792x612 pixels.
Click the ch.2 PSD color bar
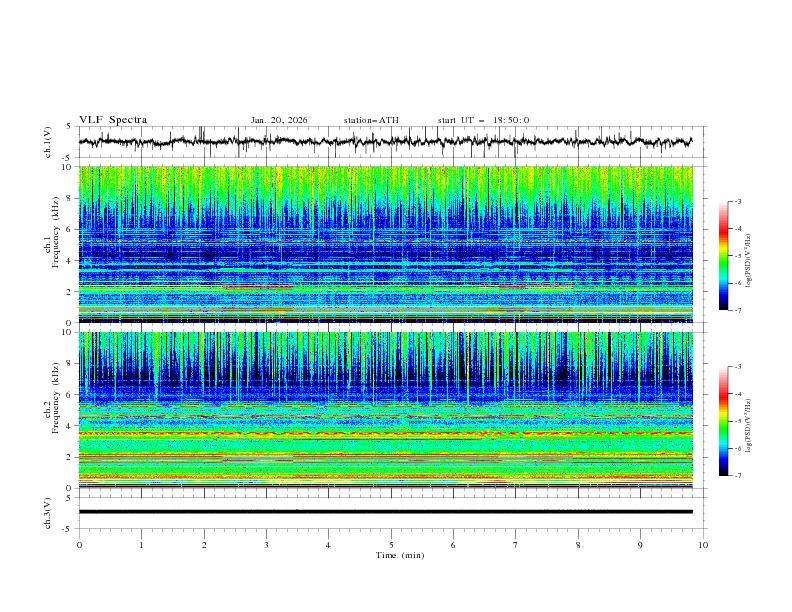(724, 421)
